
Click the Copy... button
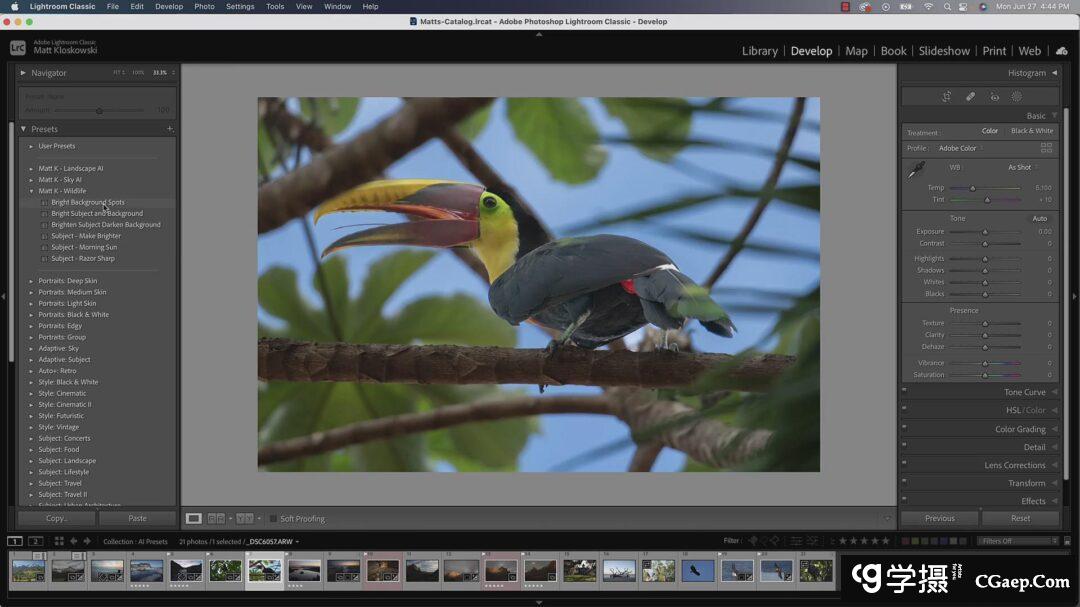pyautogui.click(x=57, y=518)
